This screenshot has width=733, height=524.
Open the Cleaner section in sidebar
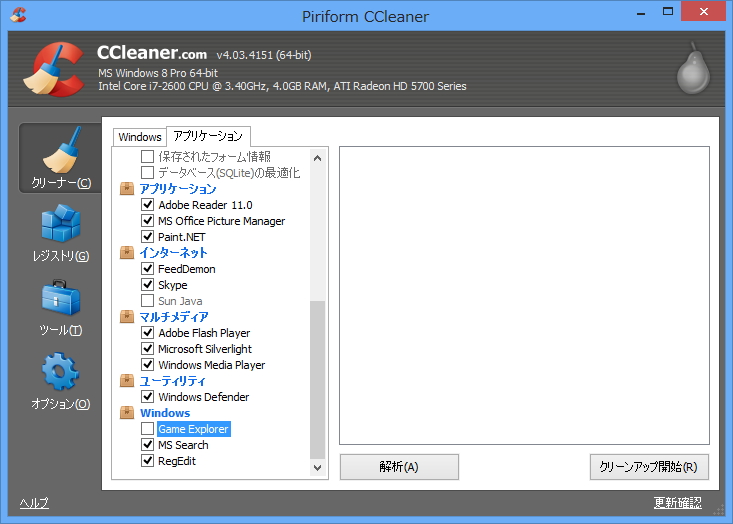pos(61,158)
